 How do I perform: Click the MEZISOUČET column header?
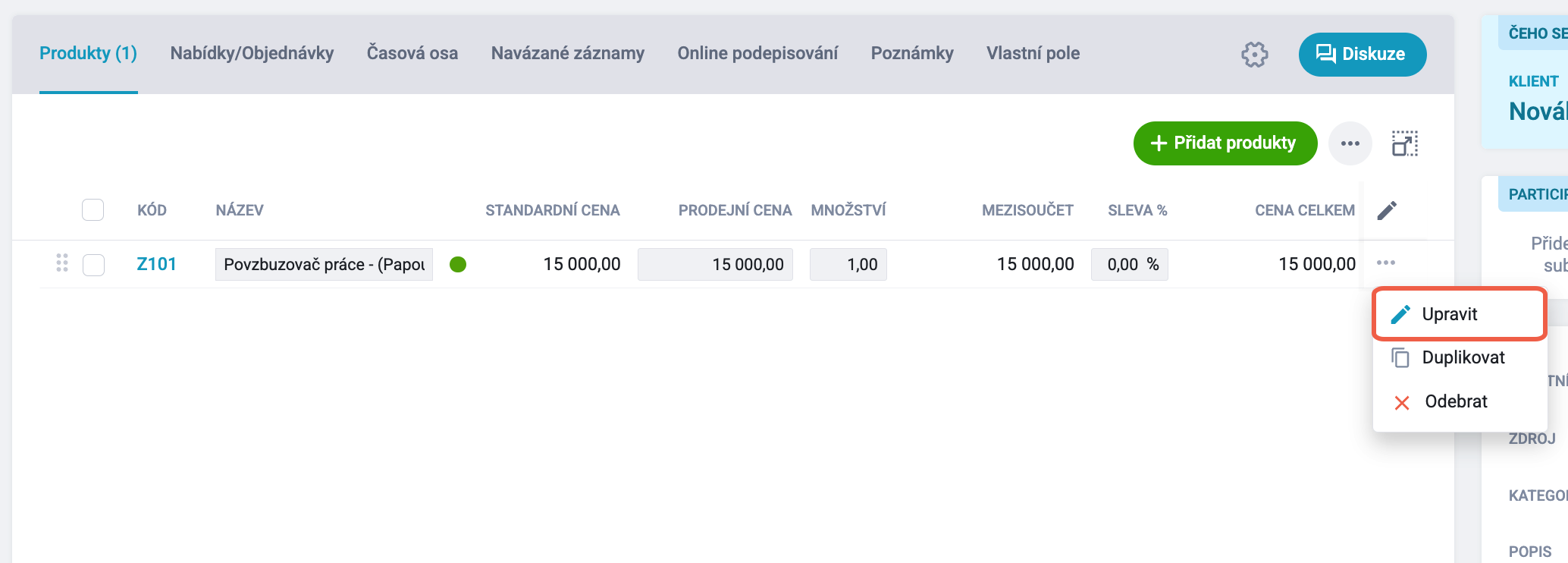coord(1027,210)
